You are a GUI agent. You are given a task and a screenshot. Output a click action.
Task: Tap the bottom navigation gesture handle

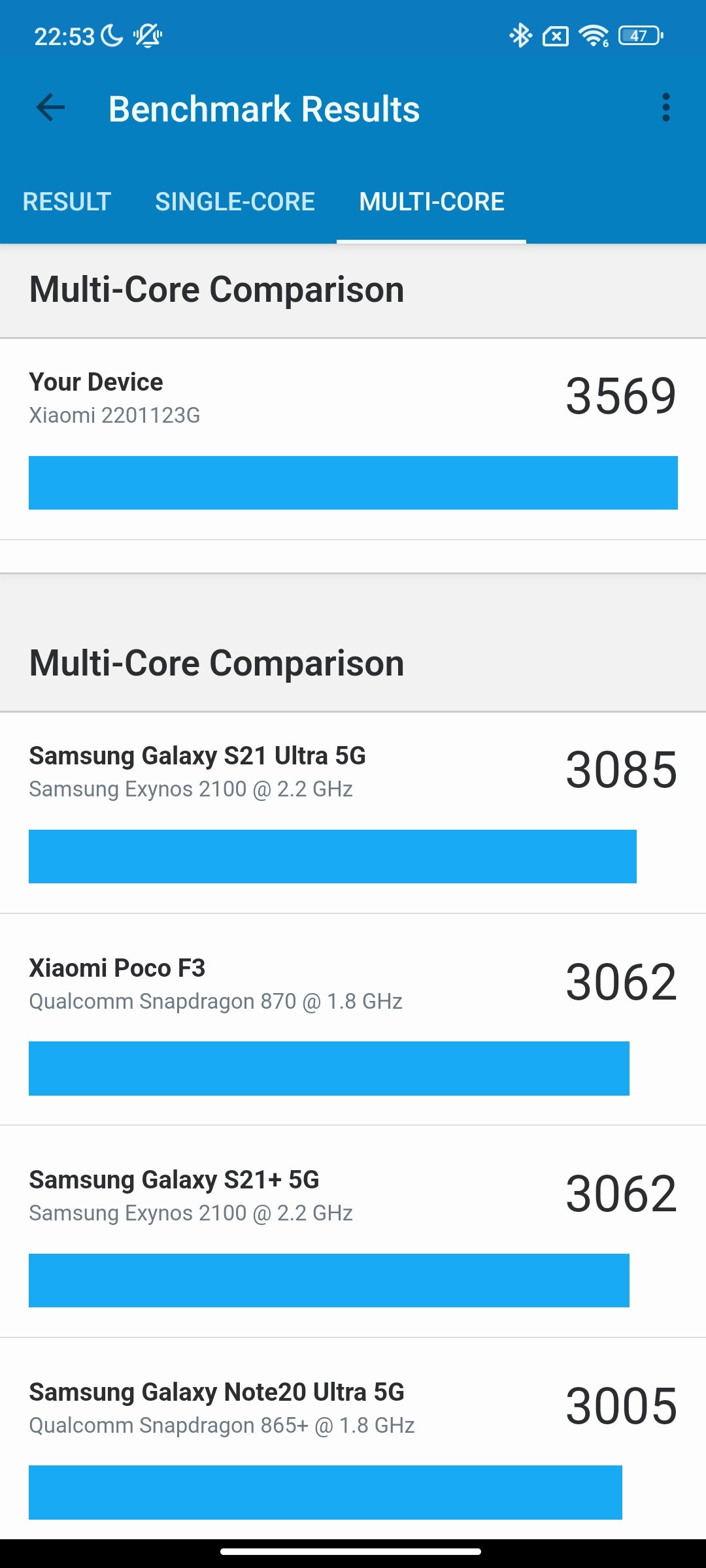pos(351,1551)
